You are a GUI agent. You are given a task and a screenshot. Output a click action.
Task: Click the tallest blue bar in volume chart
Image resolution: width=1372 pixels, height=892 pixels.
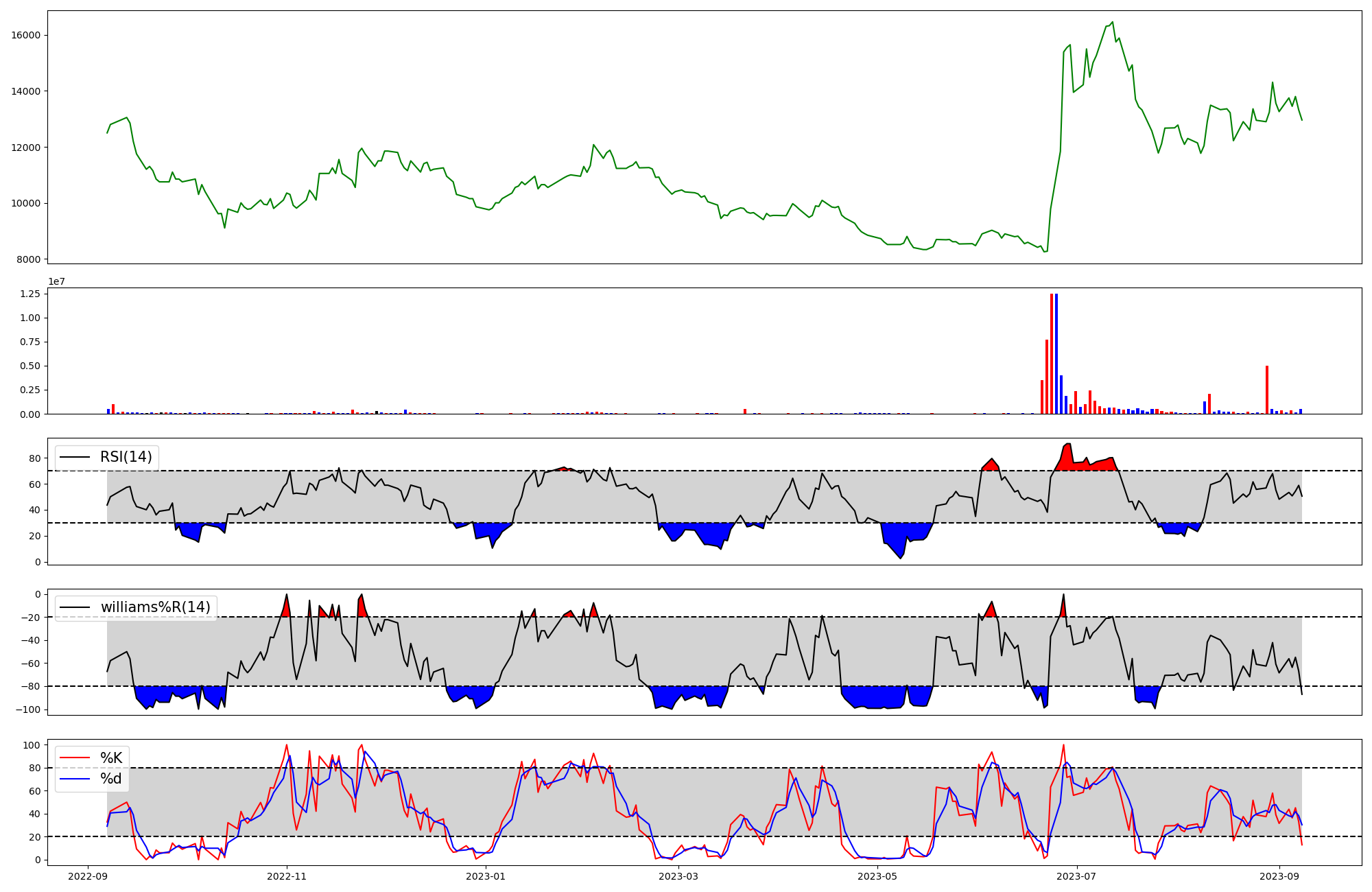pyautogui.click(x=1056, y=353)
